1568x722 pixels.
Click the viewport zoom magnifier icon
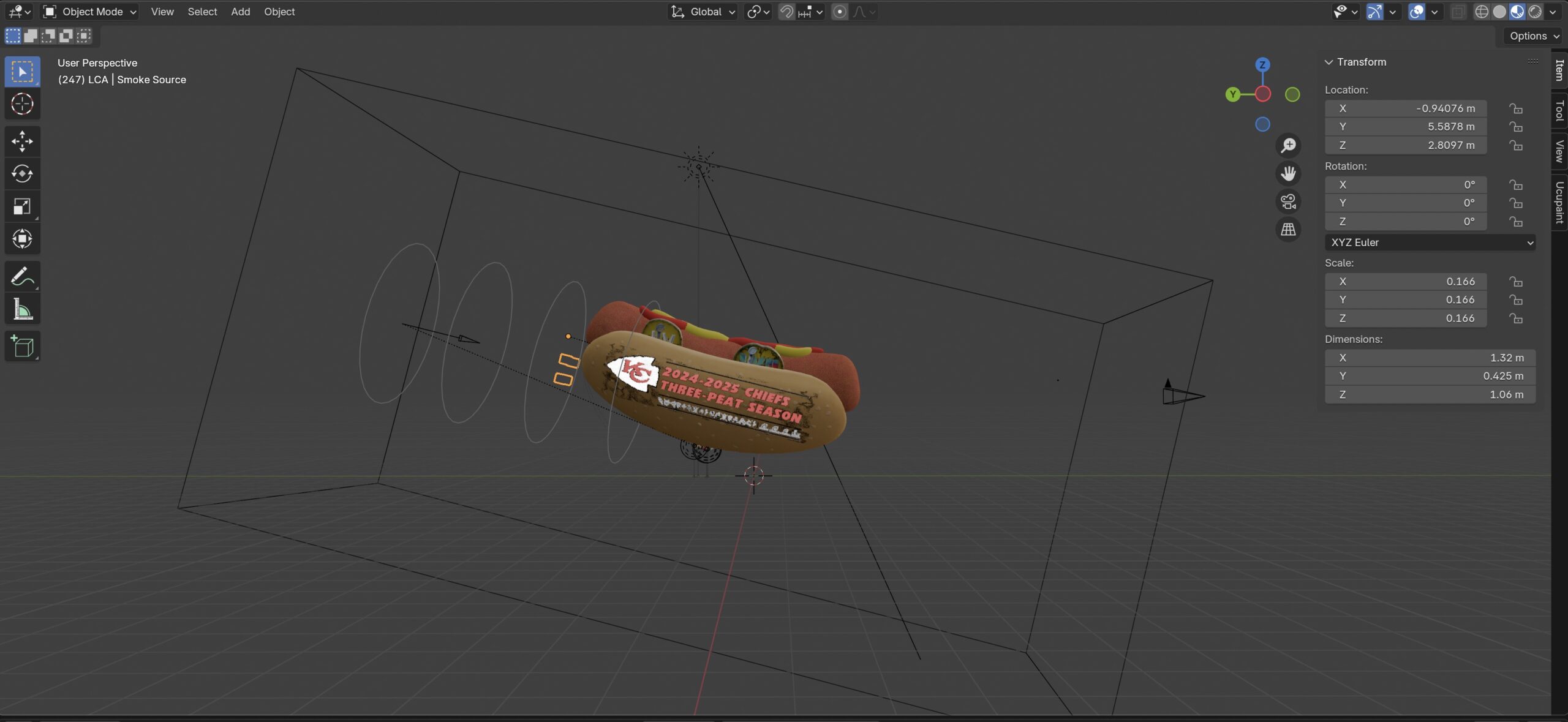point(1288,145)
